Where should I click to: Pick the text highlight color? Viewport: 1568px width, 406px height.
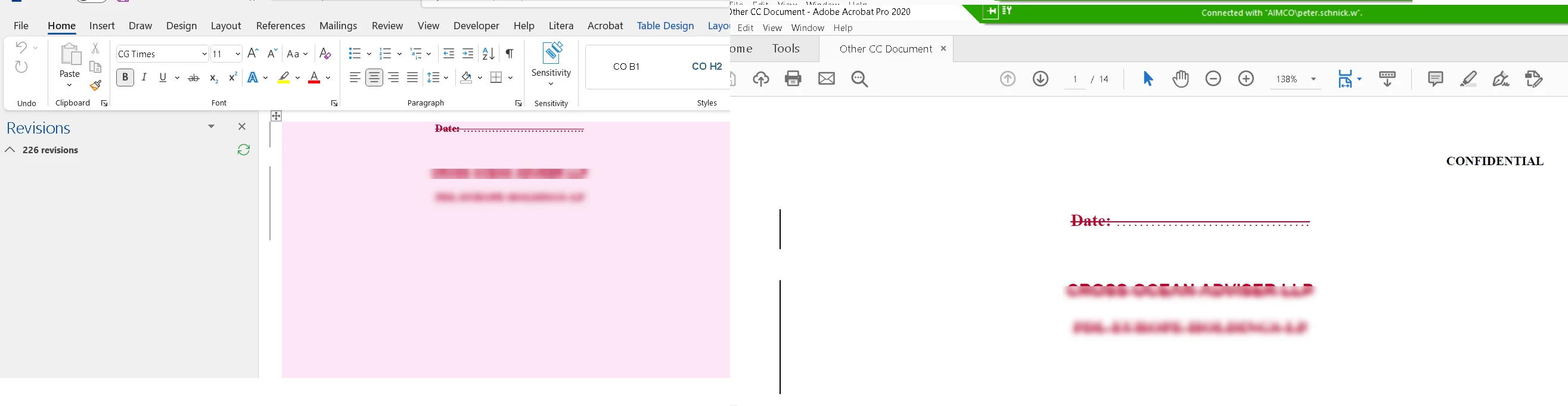coord(284,78)
